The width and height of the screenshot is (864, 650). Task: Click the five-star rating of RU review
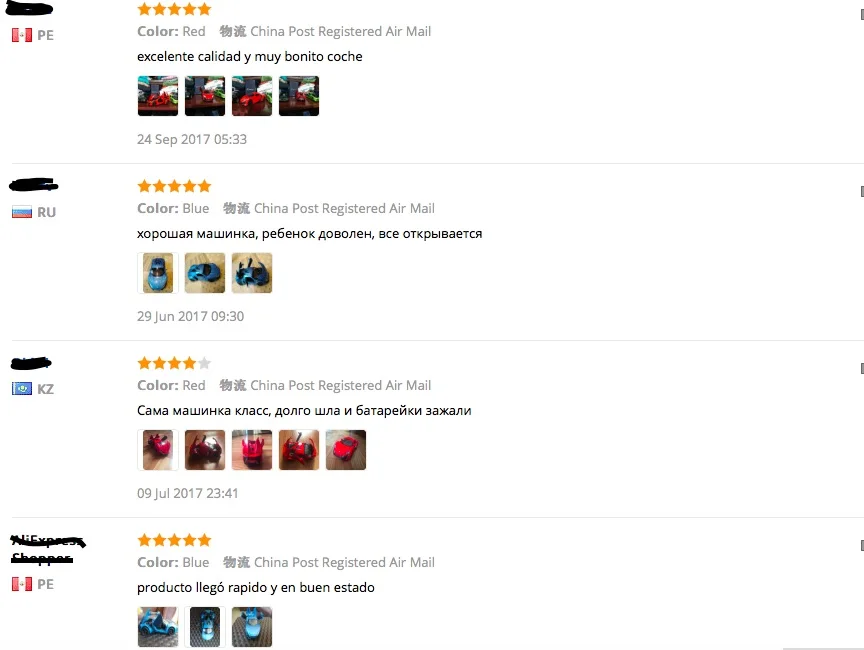[174, 186]
